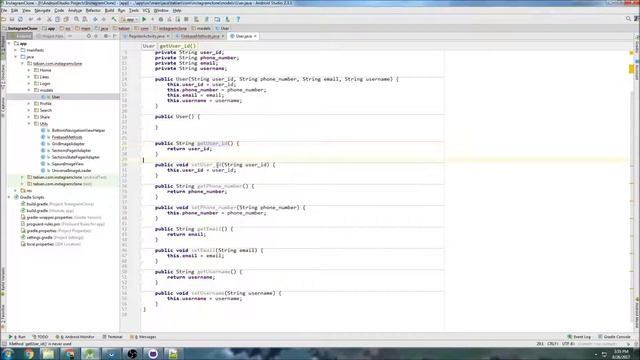The width and height of the screenshot is (640, 360).
Task: Click the Stop icon in toolbar
Action: pos(186,19)
